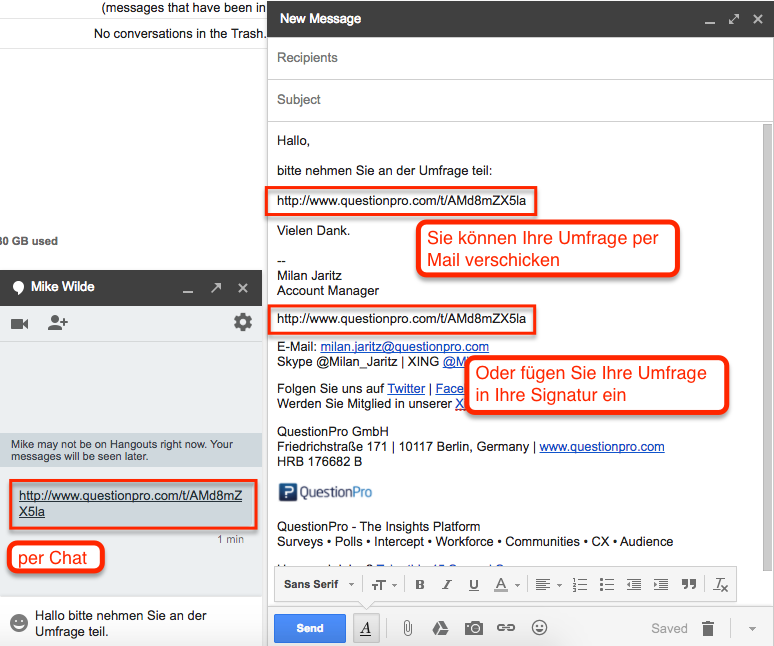Screen dimensions: 774x646
Task: Insert a link in the message
Action: (x=506, y=628)
